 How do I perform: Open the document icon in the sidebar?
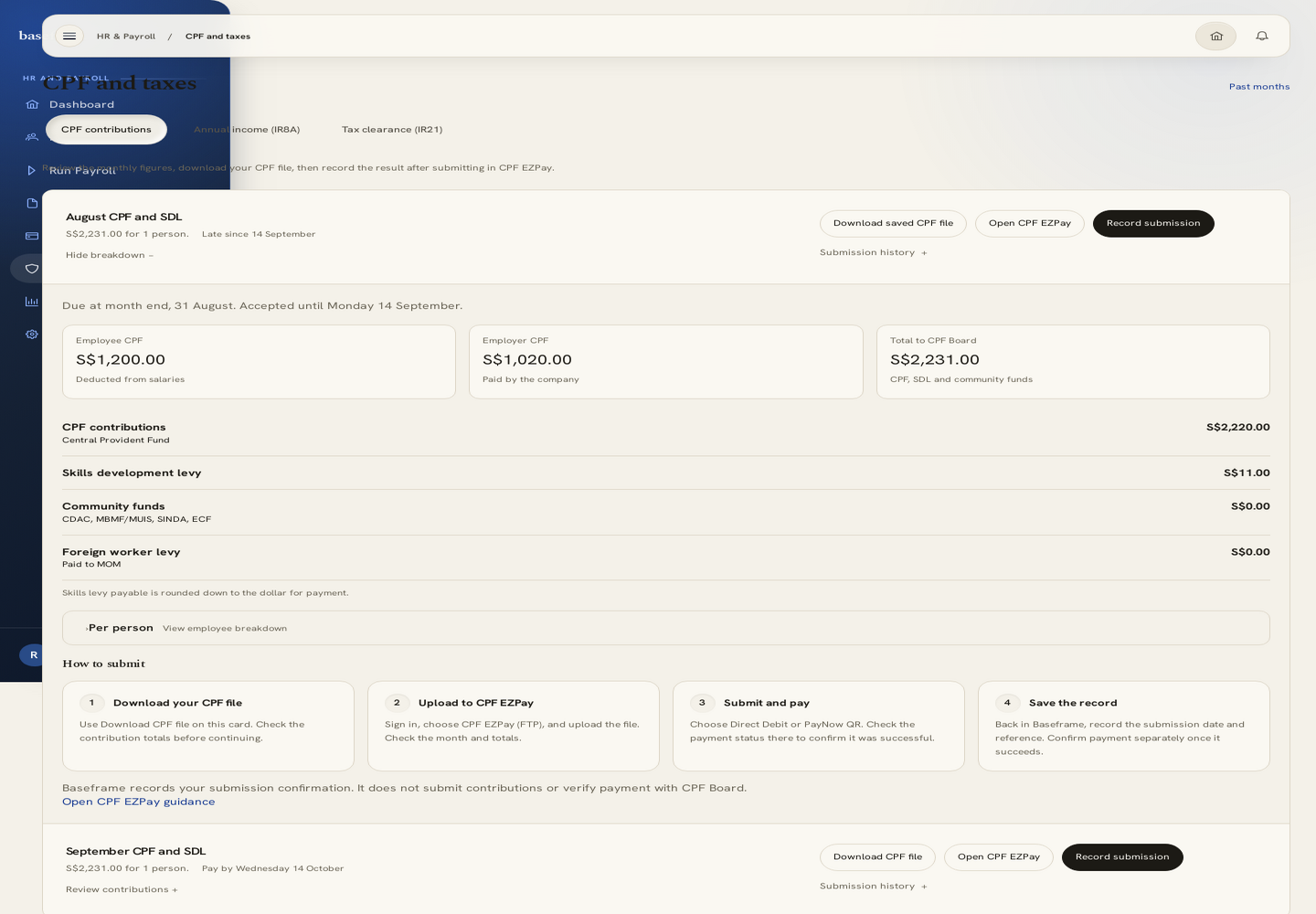tap(32, 203)
